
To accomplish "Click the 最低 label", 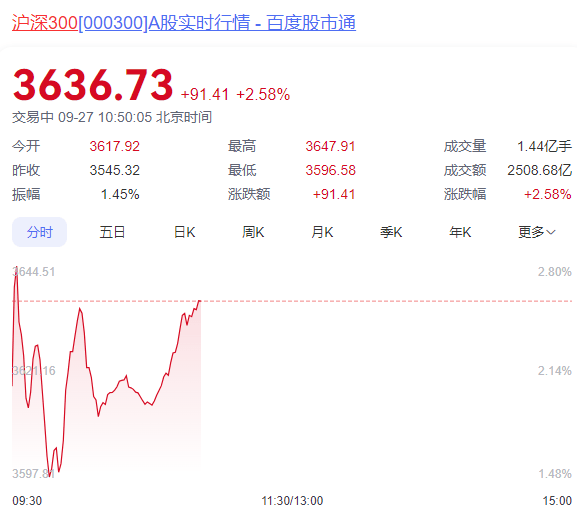I will click(242, 170).
